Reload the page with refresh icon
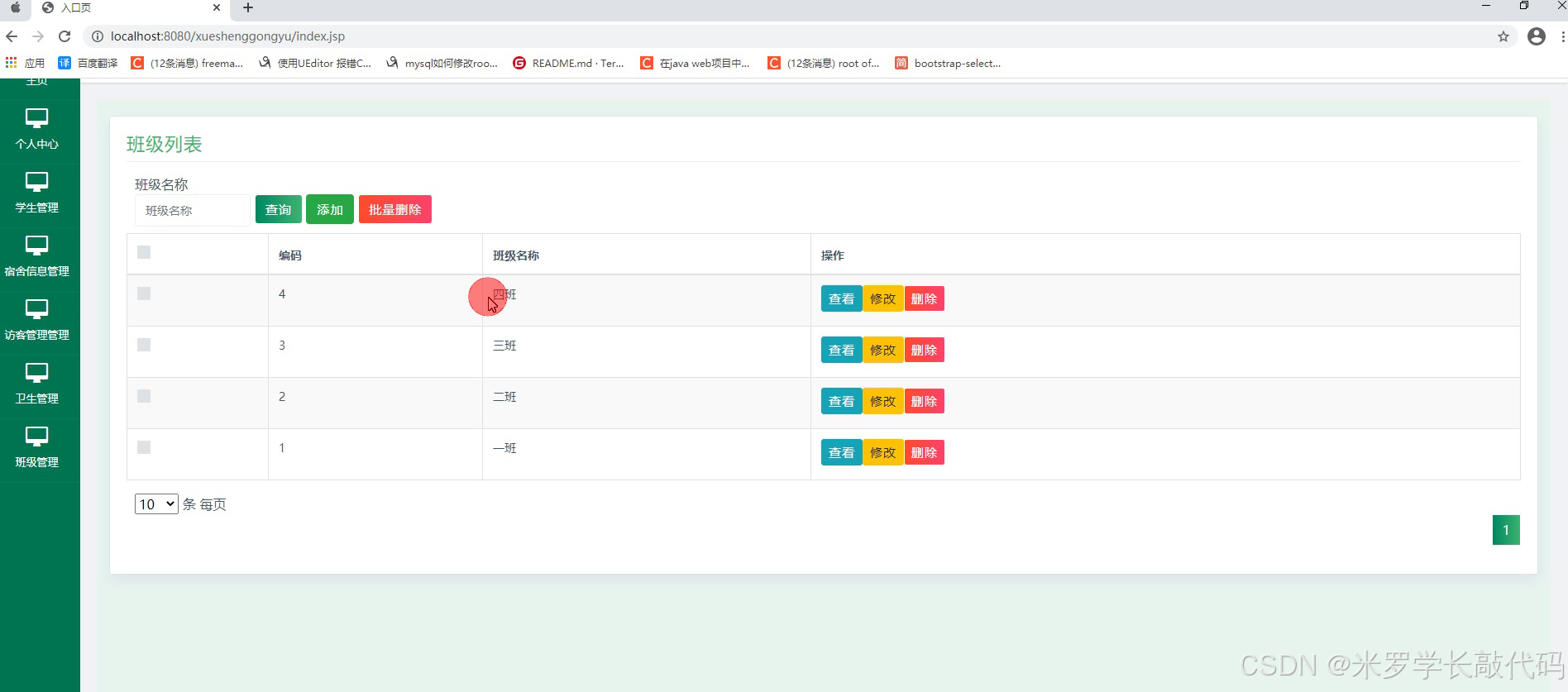The image size is (1568, 692). click(x=65, y=36)
